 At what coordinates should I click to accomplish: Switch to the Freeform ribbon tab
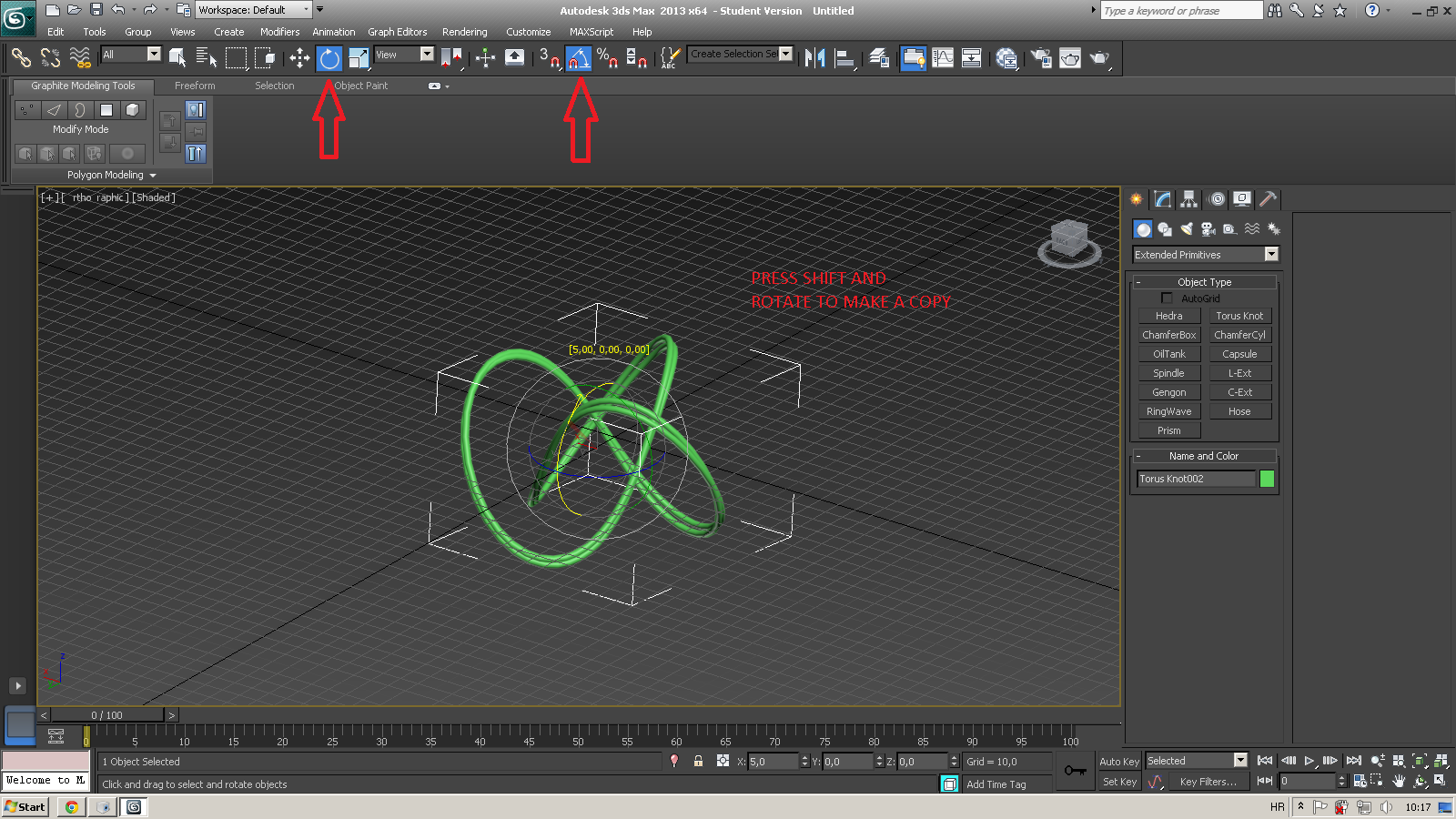tap(195, 86)
